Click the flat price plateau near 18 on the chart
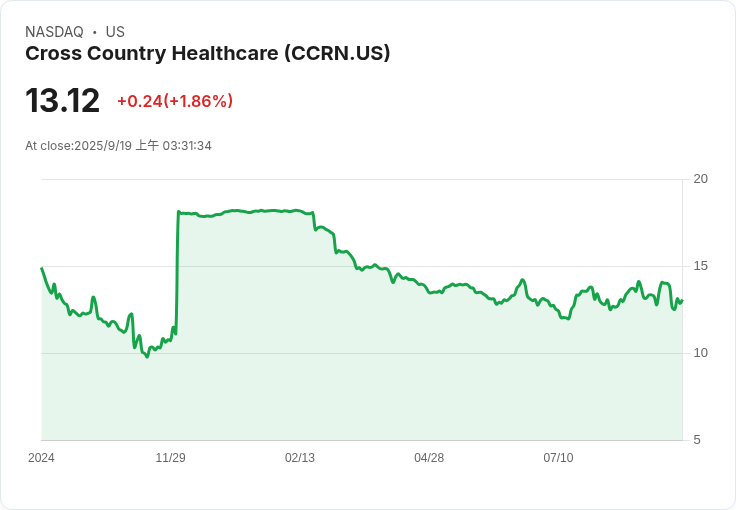 (245, 212)
